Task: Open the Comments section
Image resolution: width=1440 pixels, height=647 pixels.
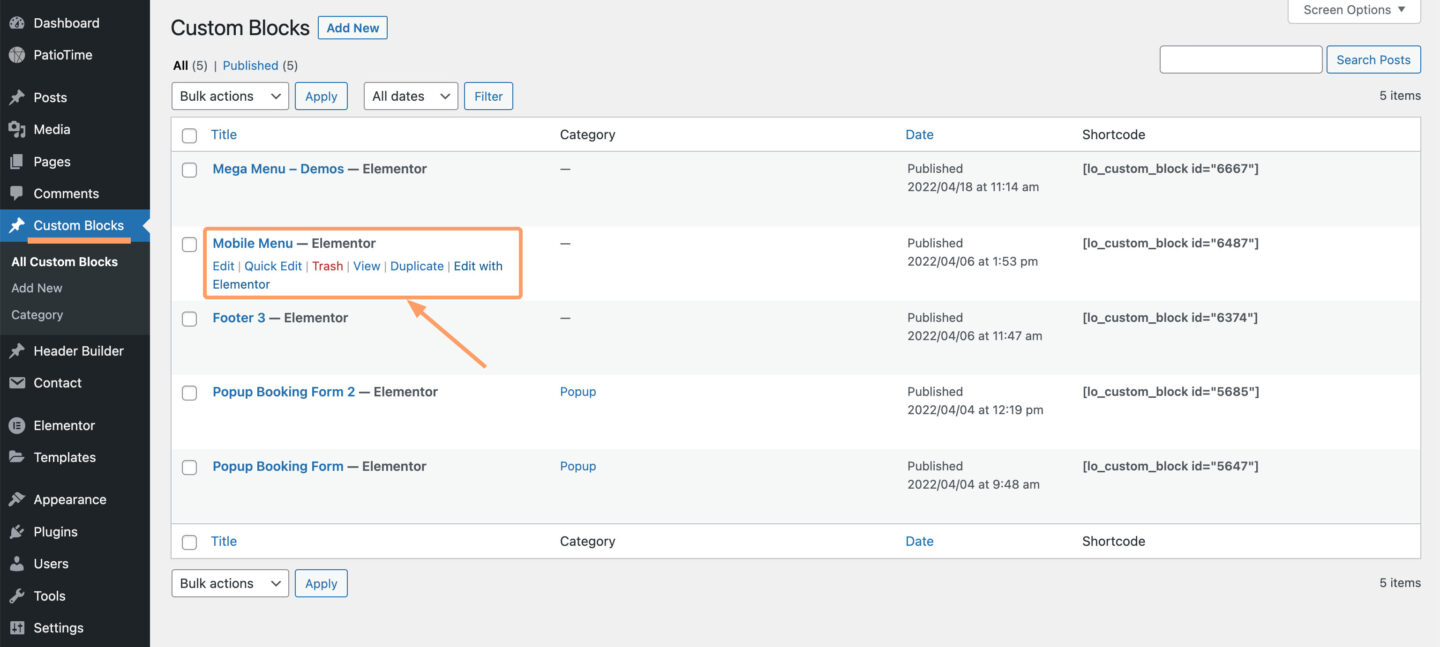Action: tap(67, 193)
